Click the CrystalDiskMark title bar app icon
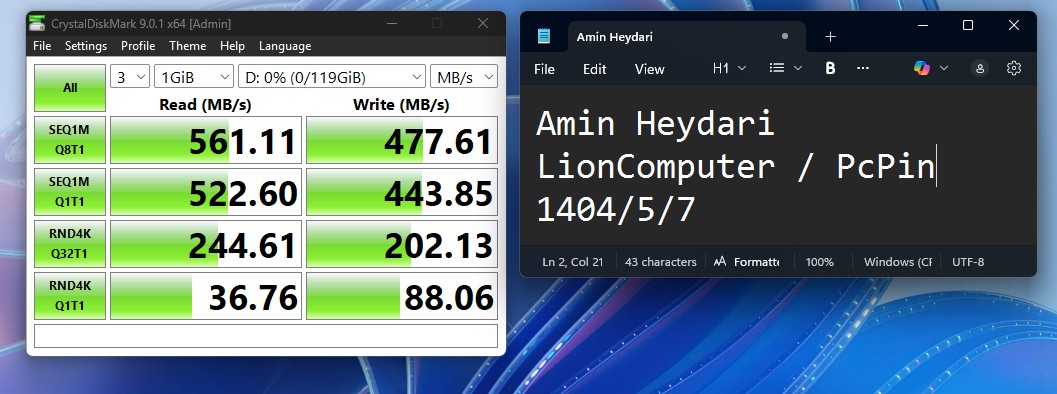Screen dimensions: 1057x394 37,24
